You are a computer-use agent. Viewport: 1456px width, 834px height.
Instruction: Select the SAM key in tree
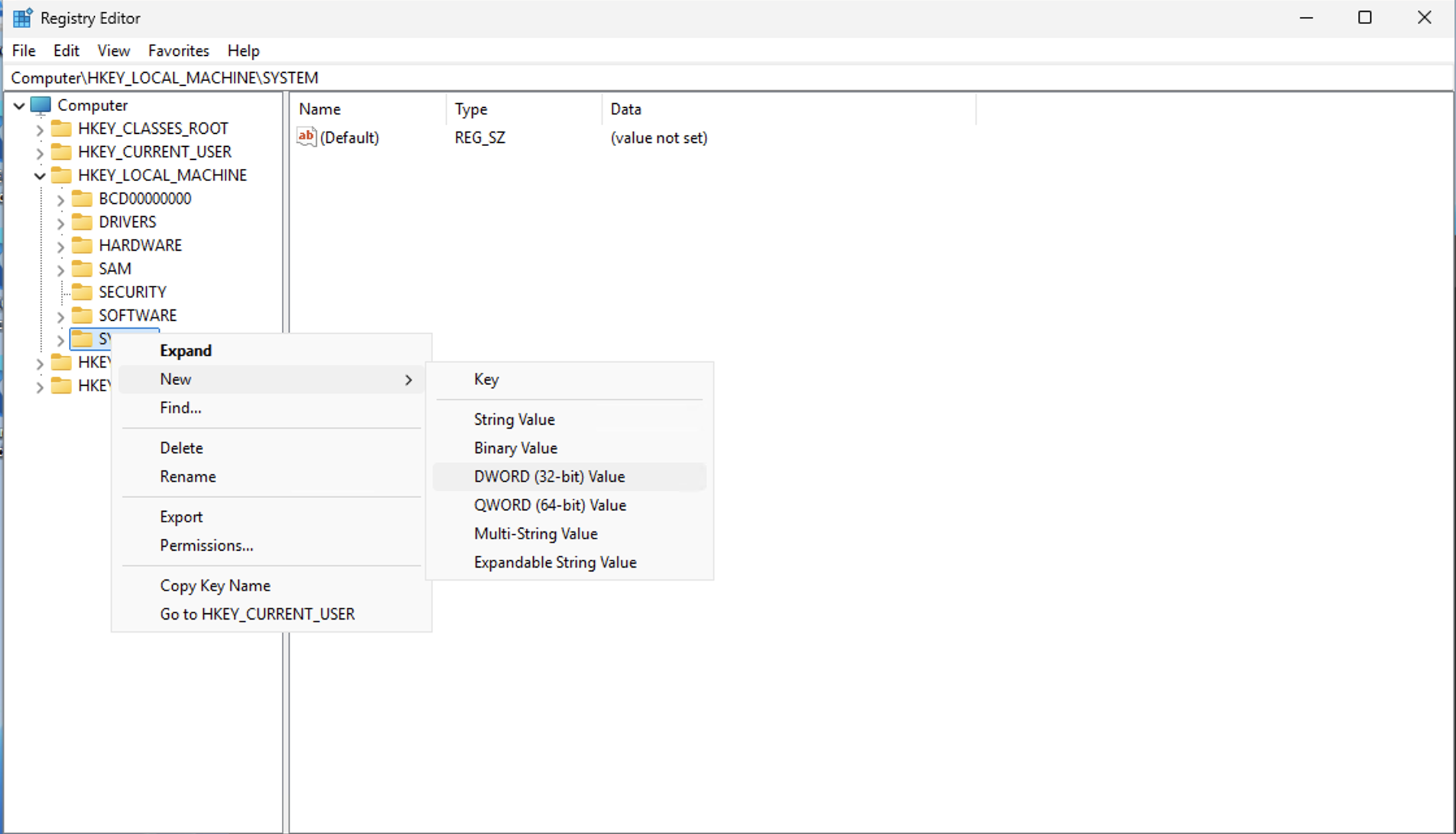[115, 269]
